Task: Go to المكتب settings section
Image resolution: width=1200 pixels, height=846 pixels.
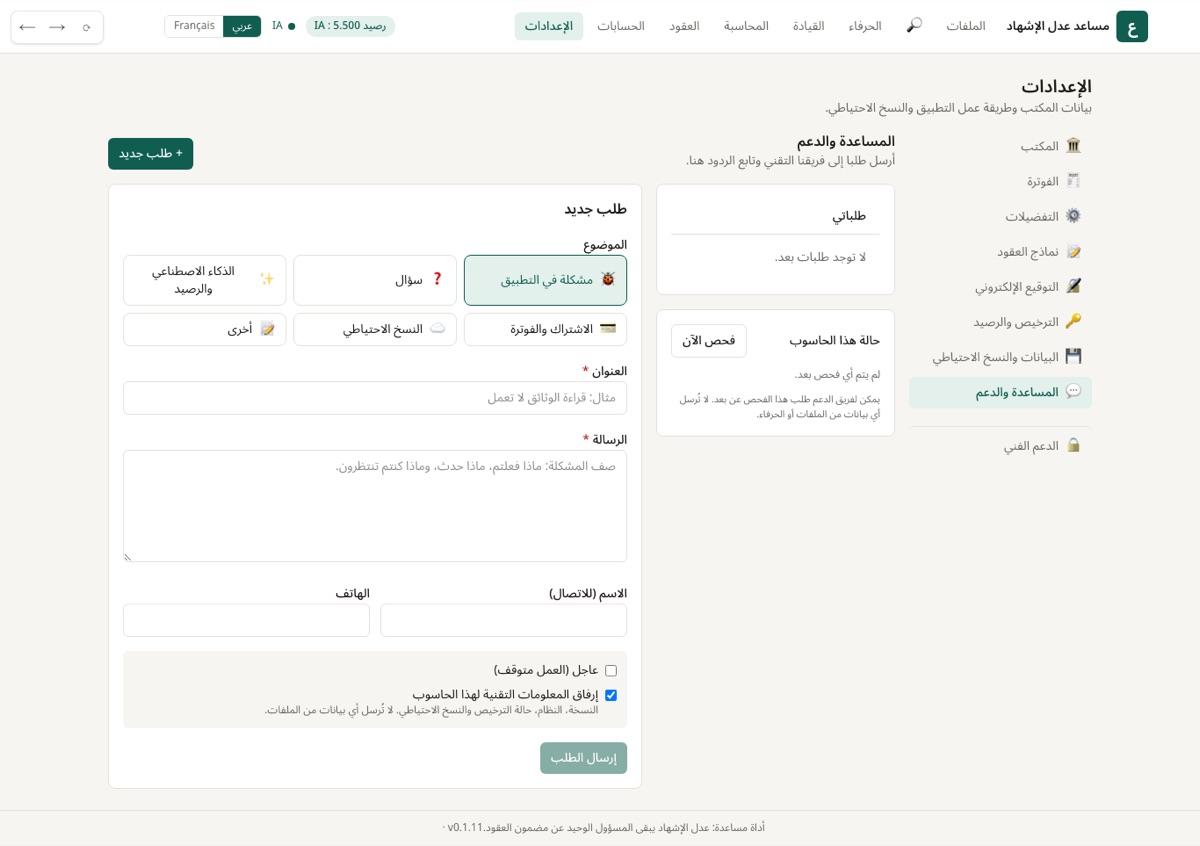Action: coord(1001,146)
